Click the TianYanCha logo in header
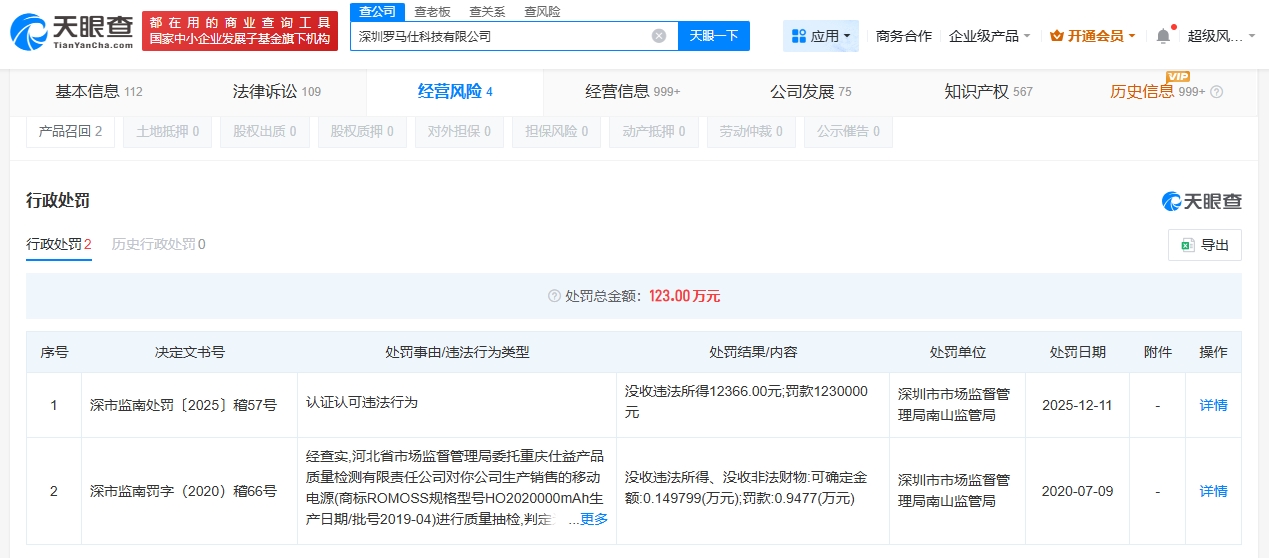This screenshot has width=1269, height=558. [70, 31]
